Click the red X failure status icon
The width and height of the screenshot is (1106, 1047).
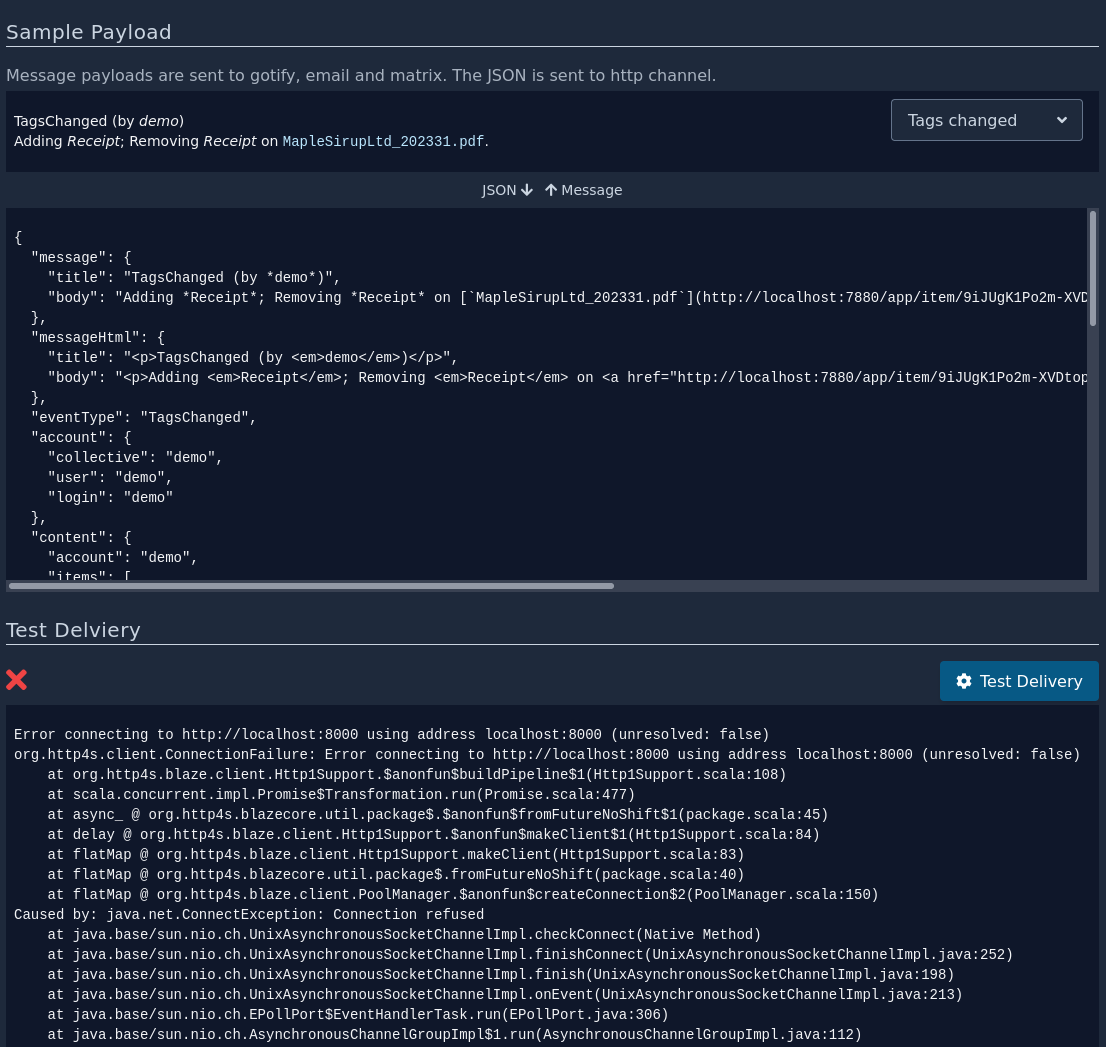[17, 680]
